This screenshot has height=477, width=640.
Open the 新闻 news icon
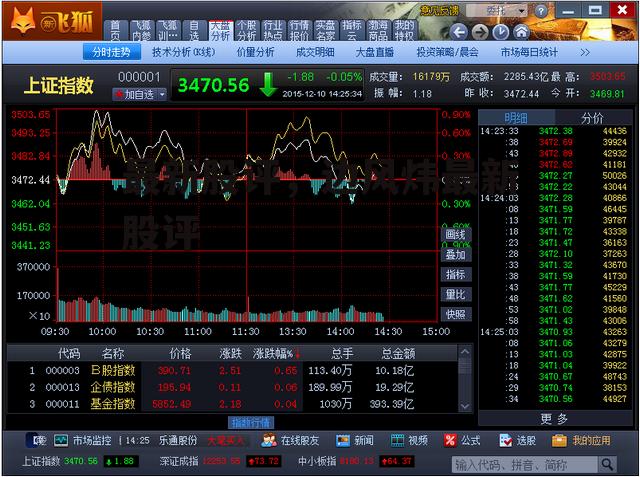[343, 440]
